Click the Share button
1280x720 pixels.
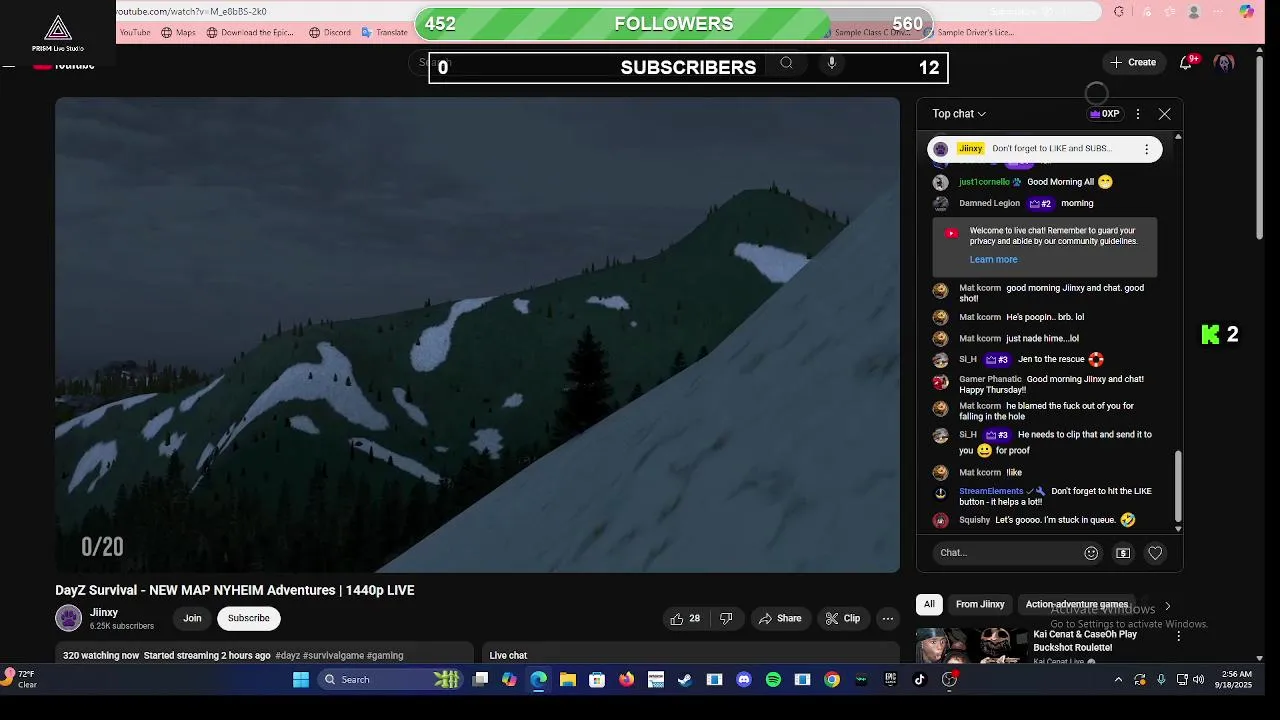tap(779, 619)
